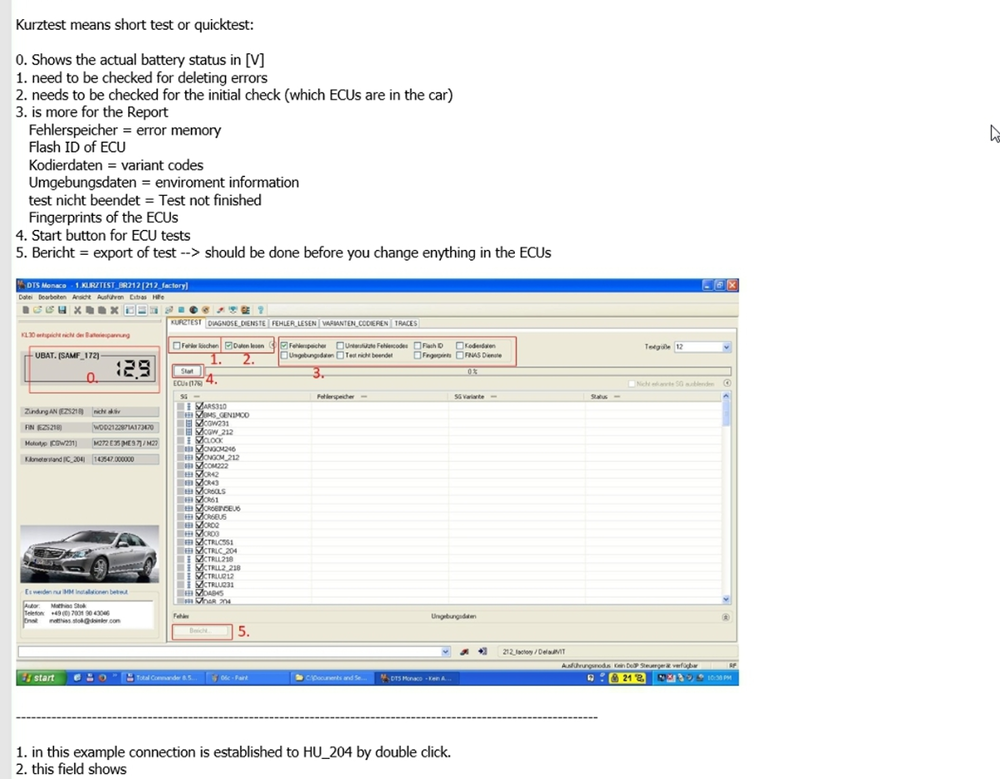Open DTS Monaco from the taskbar

[414, 677]
